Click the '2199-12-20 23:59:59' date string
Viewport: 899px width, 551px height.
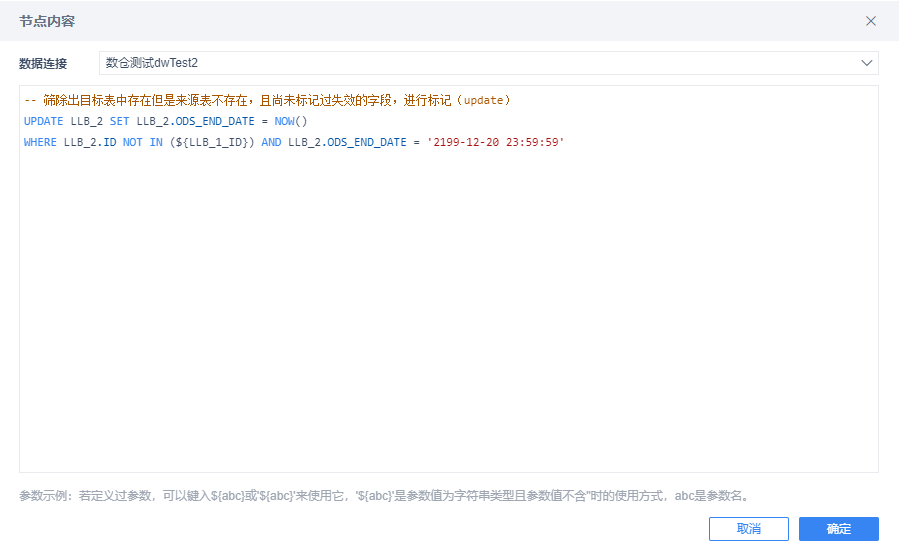(496, 142)
